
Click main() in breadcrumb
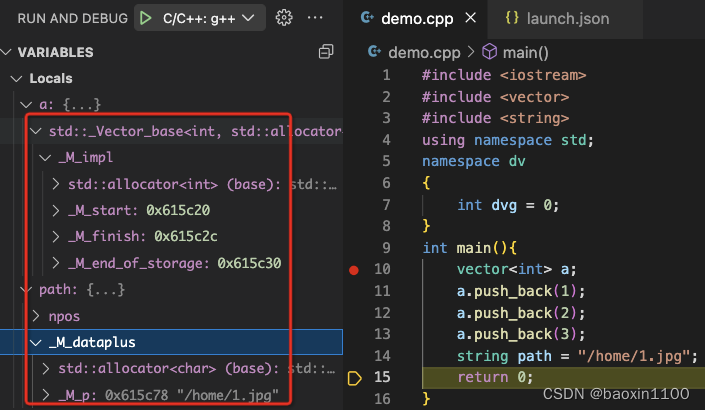point(525,53)
